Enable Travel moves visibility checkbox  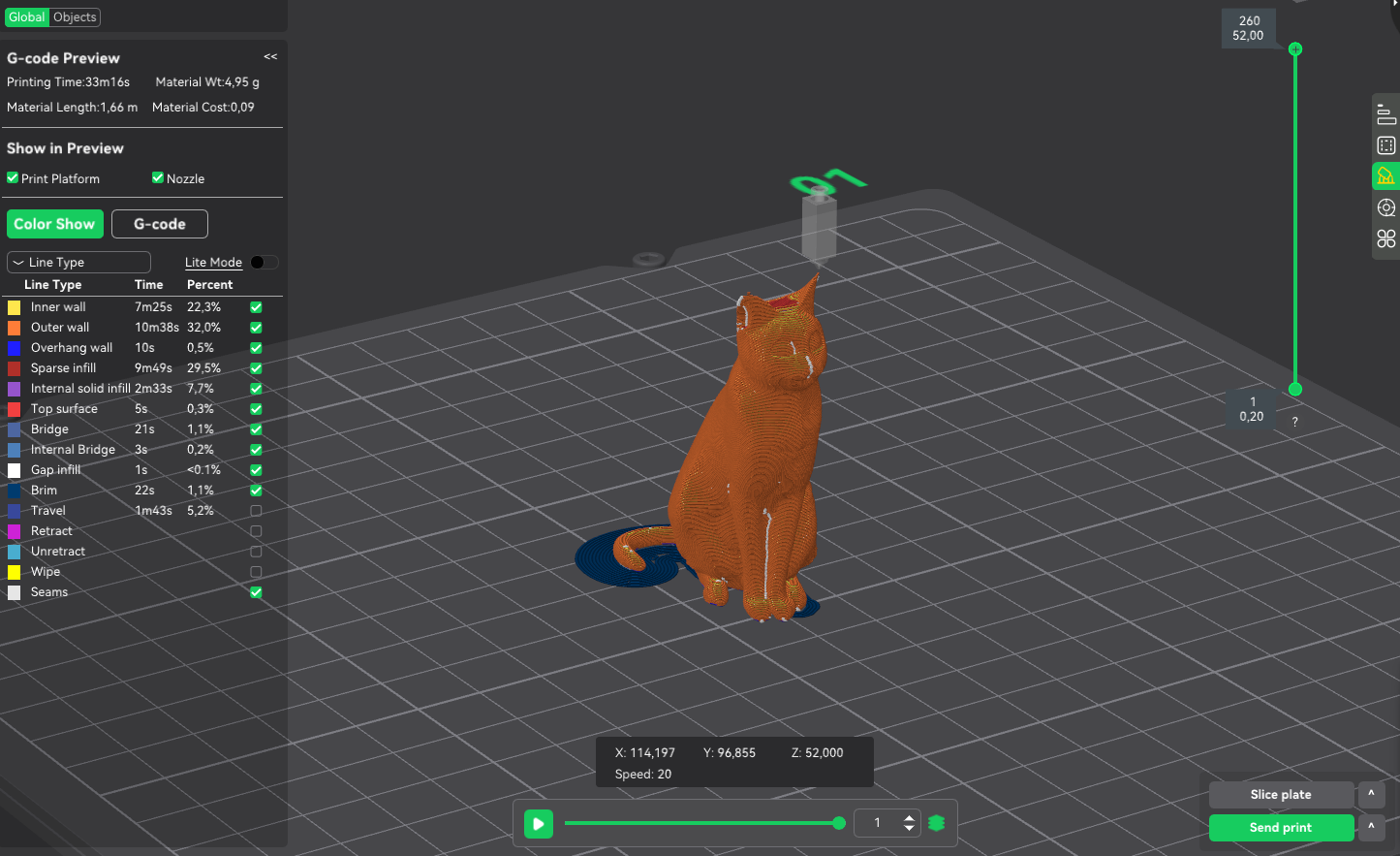(x=256, y=511)
